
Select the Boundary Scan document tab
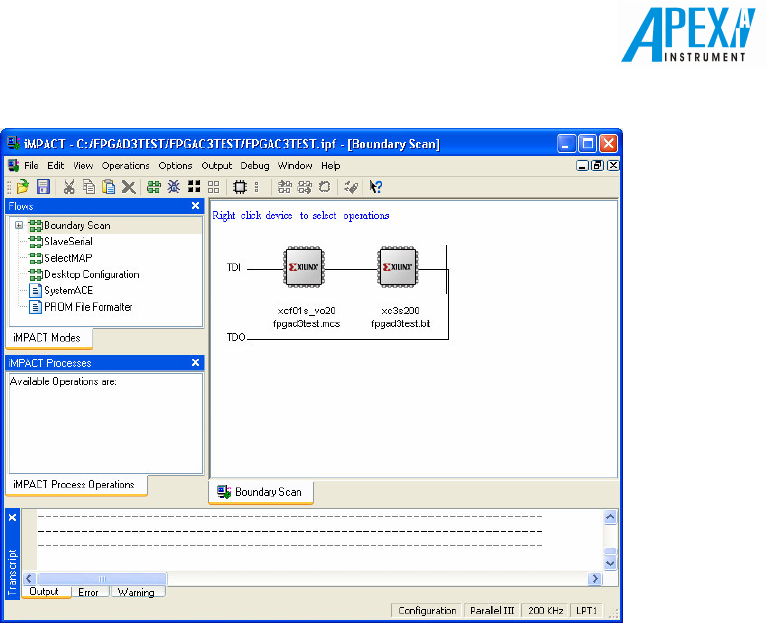[x=261, y=492]
